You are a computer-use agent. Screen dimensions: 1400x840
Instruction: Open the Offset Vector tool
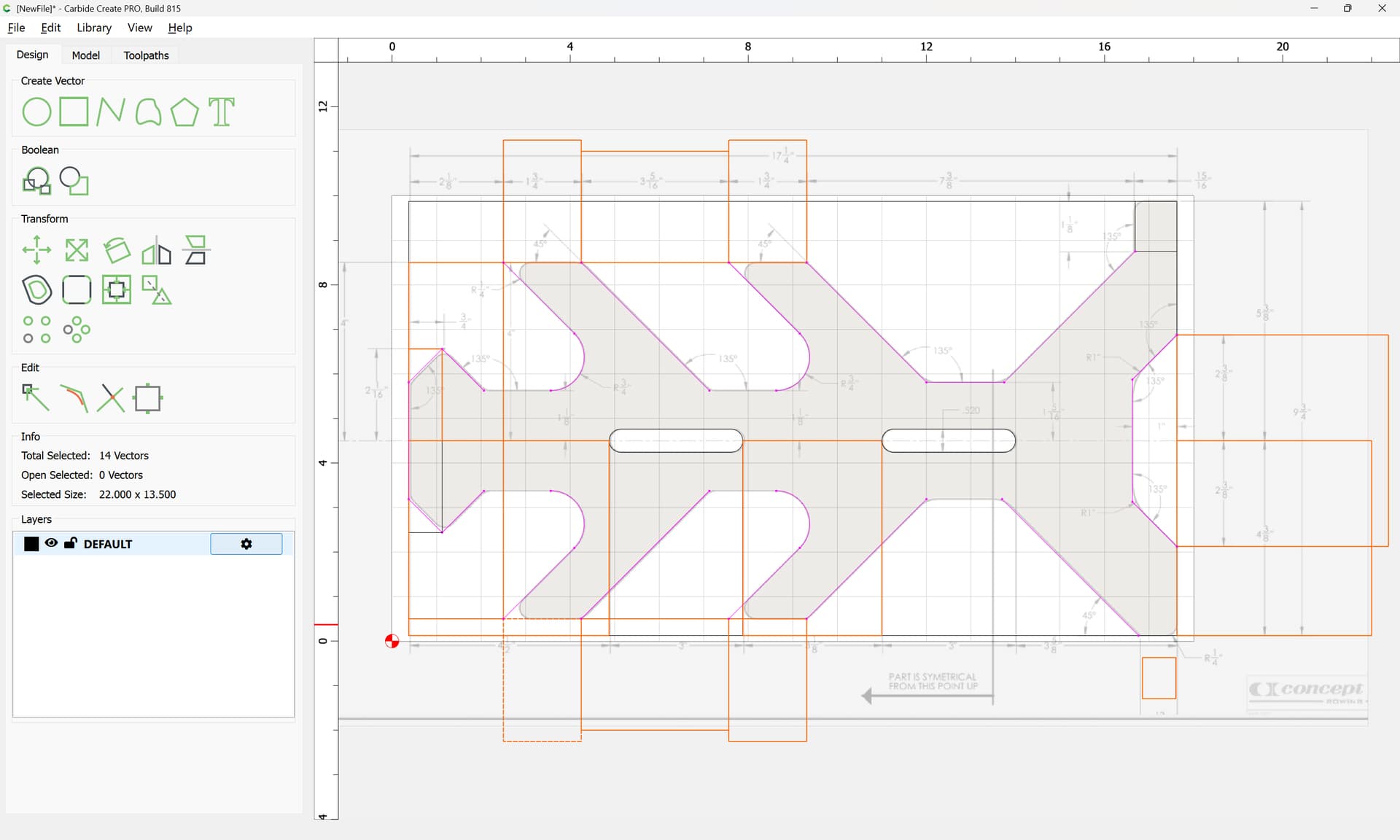pos(36,289)
